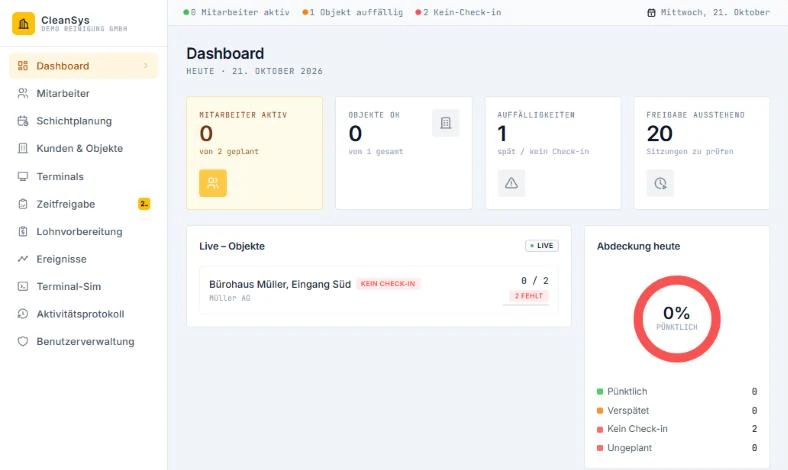View the Aktivitätsprotokoll
This screenshot has height=470, width=788.
point(83,314)
